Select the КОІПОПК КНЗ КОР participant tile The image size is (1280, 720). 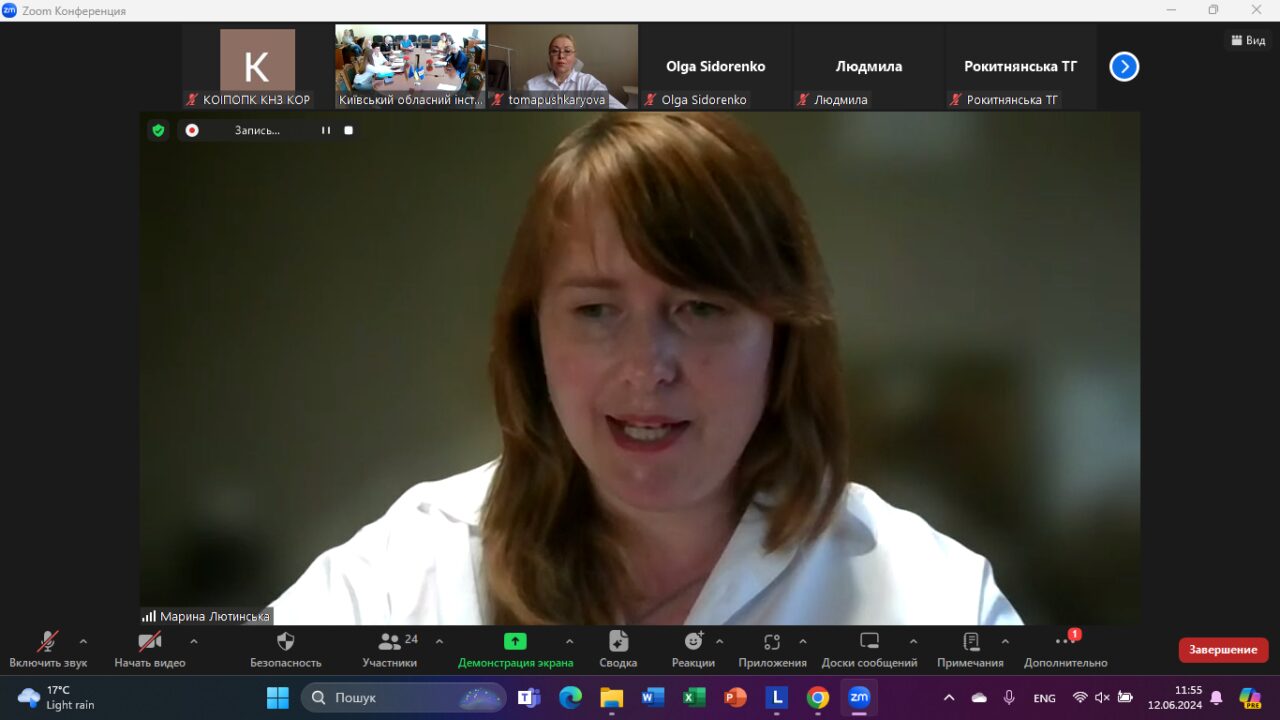(x=258, y=66)
